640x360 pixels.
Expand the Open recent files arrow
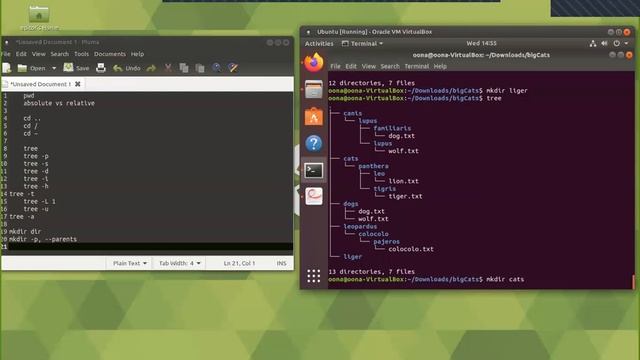[54, 68]
